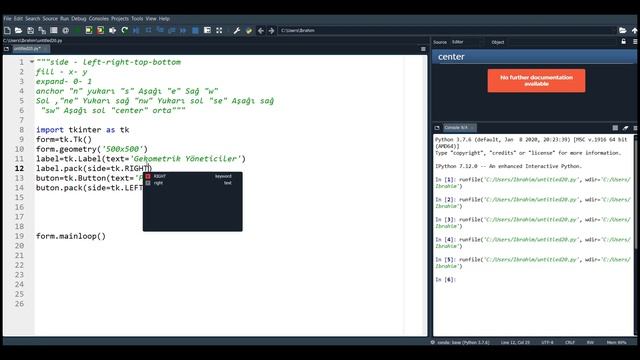Click the Debug file icon in the toolbar
This screenshot has width=640, height=360.
pos(136,31)
